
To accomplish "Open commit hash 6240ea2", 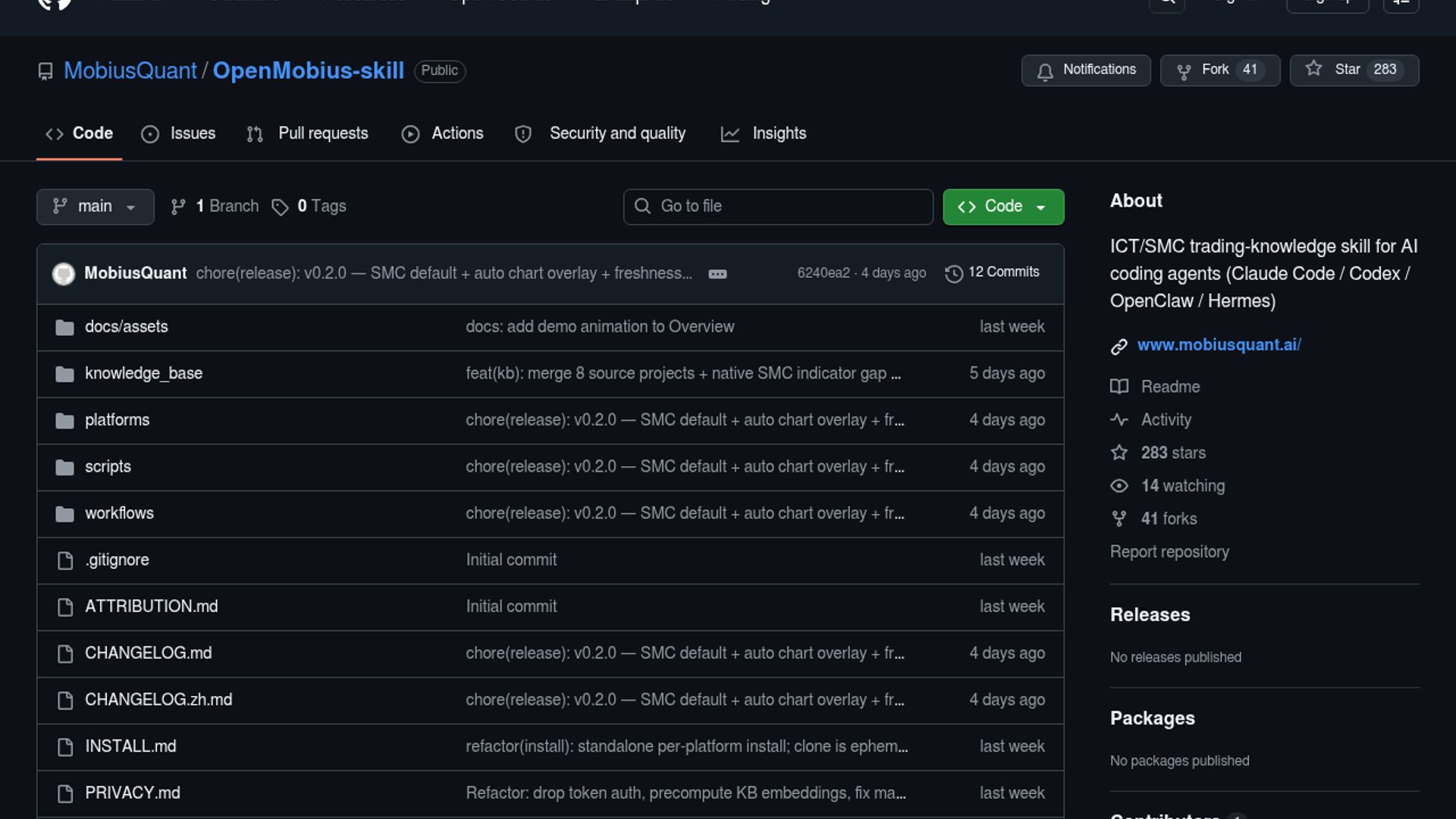I will (x=823, y=273).
